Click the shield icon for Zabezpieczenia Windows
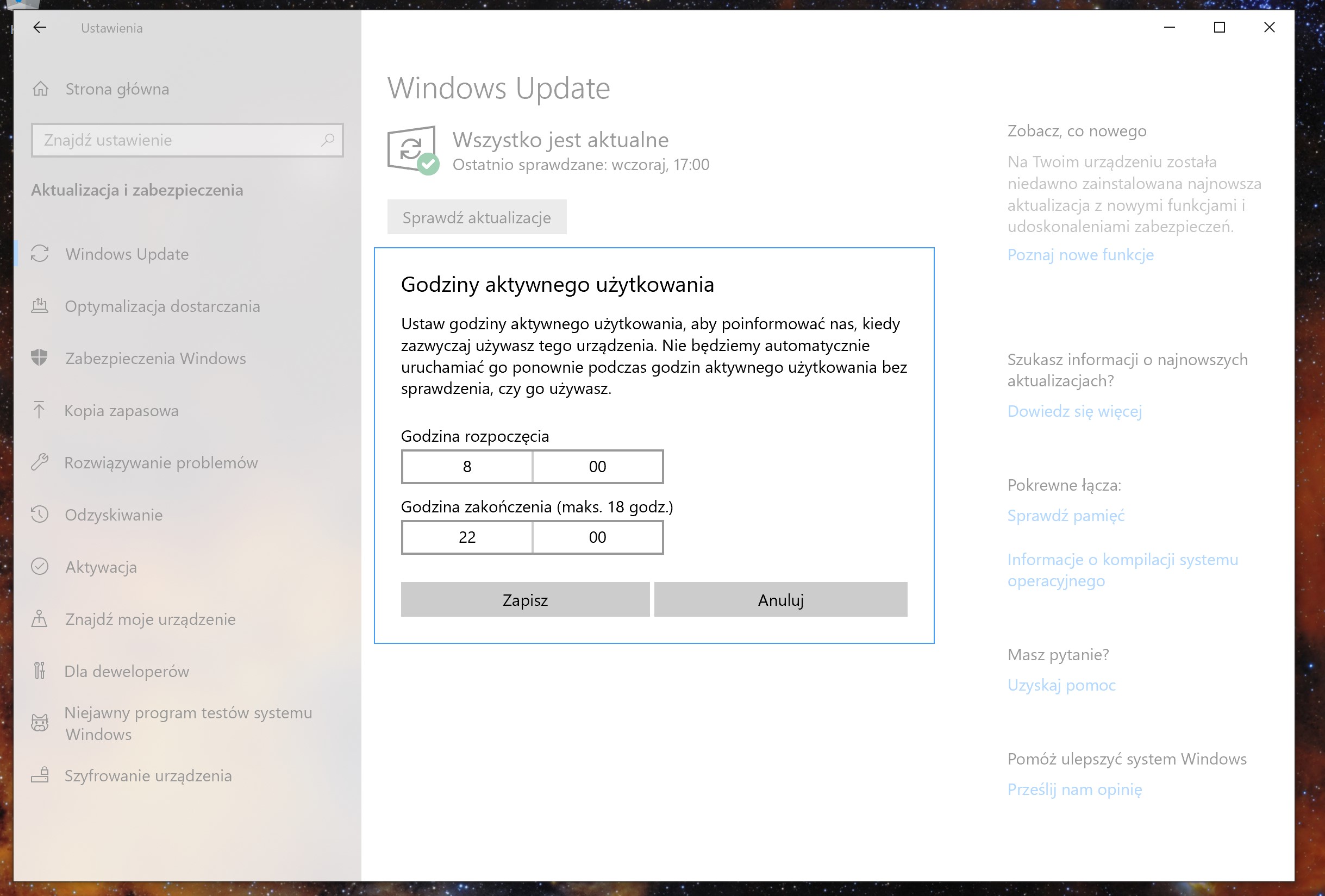Screen dimensions: 1325x896 (x=39, y=358)
